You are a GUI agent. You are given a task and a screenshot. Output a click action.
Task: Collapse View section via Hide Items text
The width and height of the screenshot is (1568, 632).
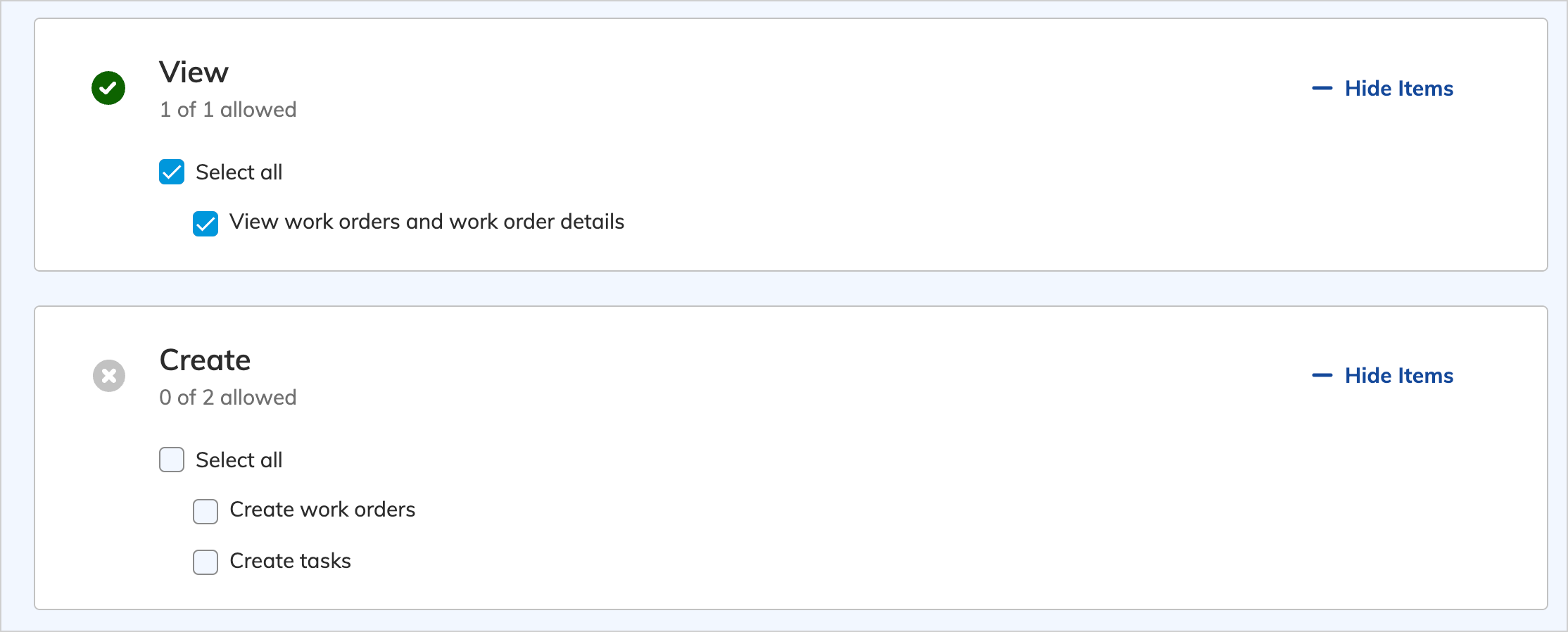click(1398, 89)
